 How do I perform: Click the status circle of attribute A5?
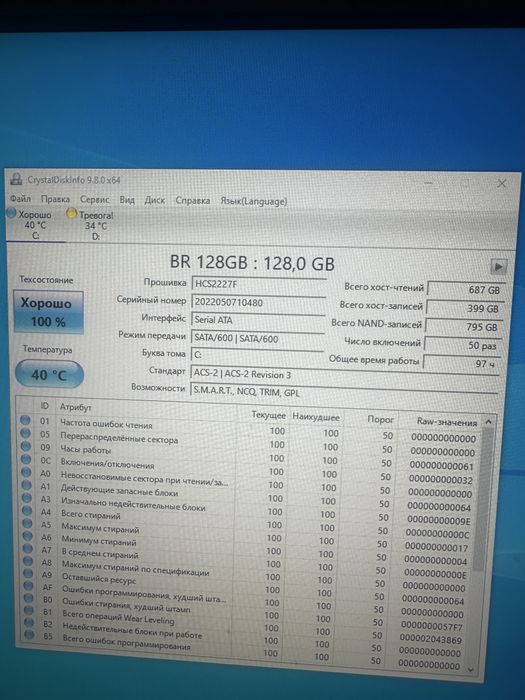click(x=28, y=523)
